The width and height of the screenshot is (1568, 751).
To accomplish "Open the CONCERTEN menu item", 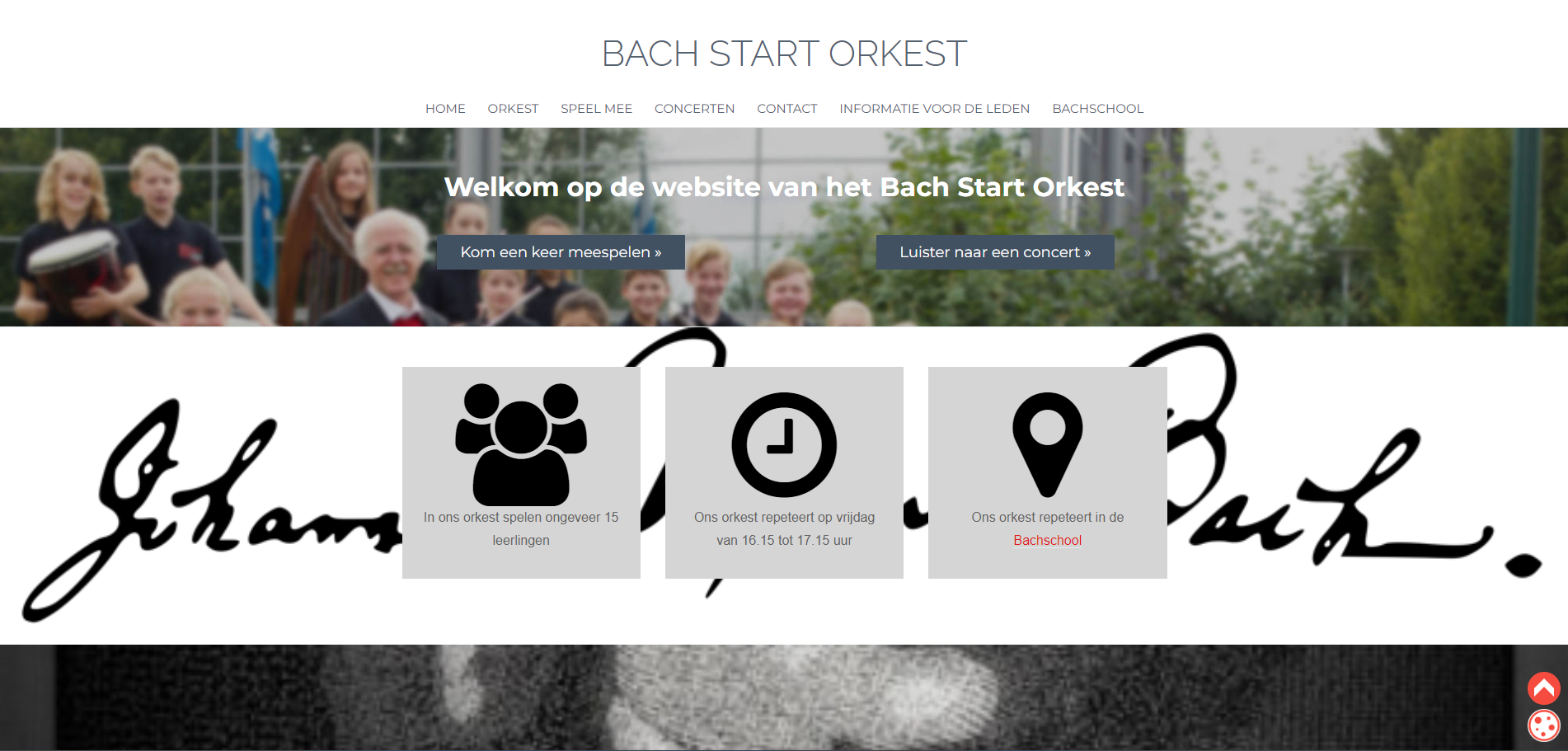I will 694,109.
